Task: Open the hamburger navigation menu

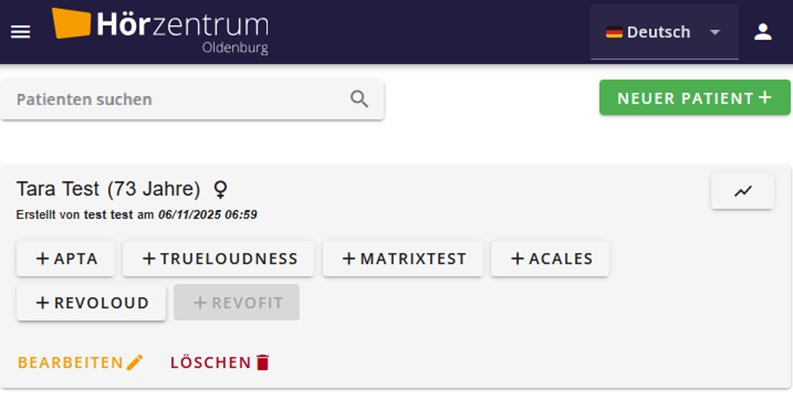Action: click(20, 32)
